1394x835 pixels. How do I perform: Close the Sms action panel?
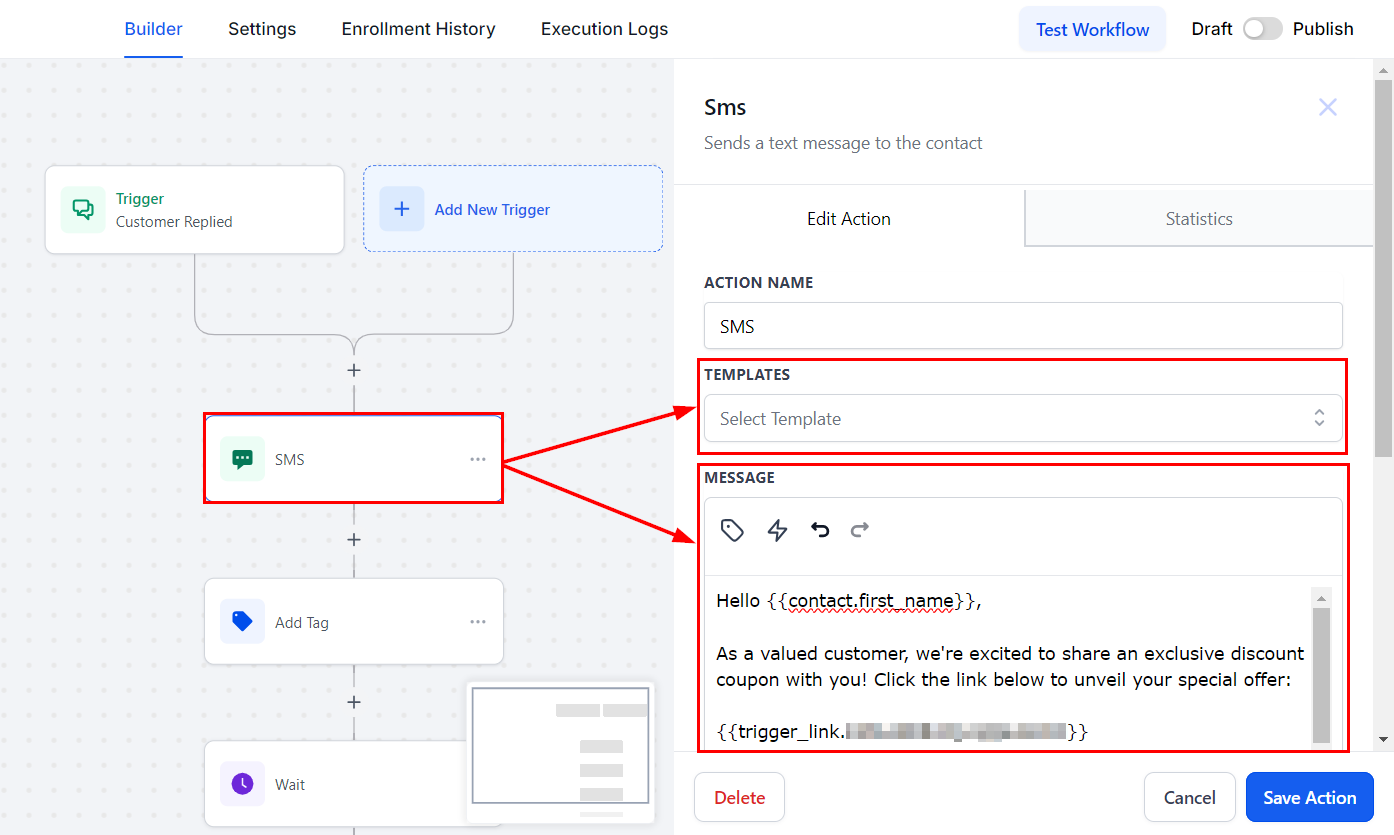(1327, 107)
